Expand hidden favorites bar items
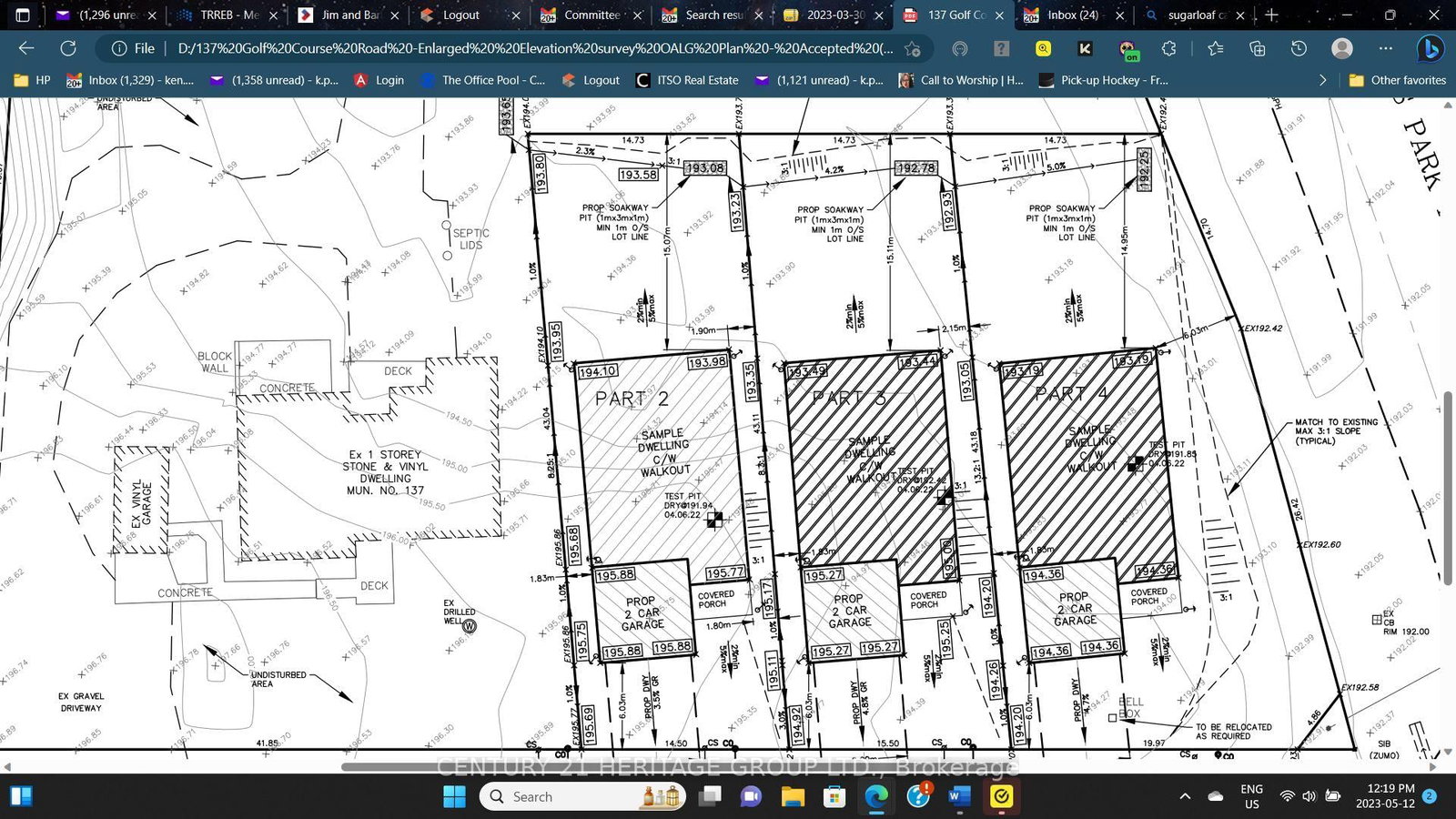Image resolution: width=1456 pixels, height=819 pixels. pyautogui.click(x=1322, y=80)
